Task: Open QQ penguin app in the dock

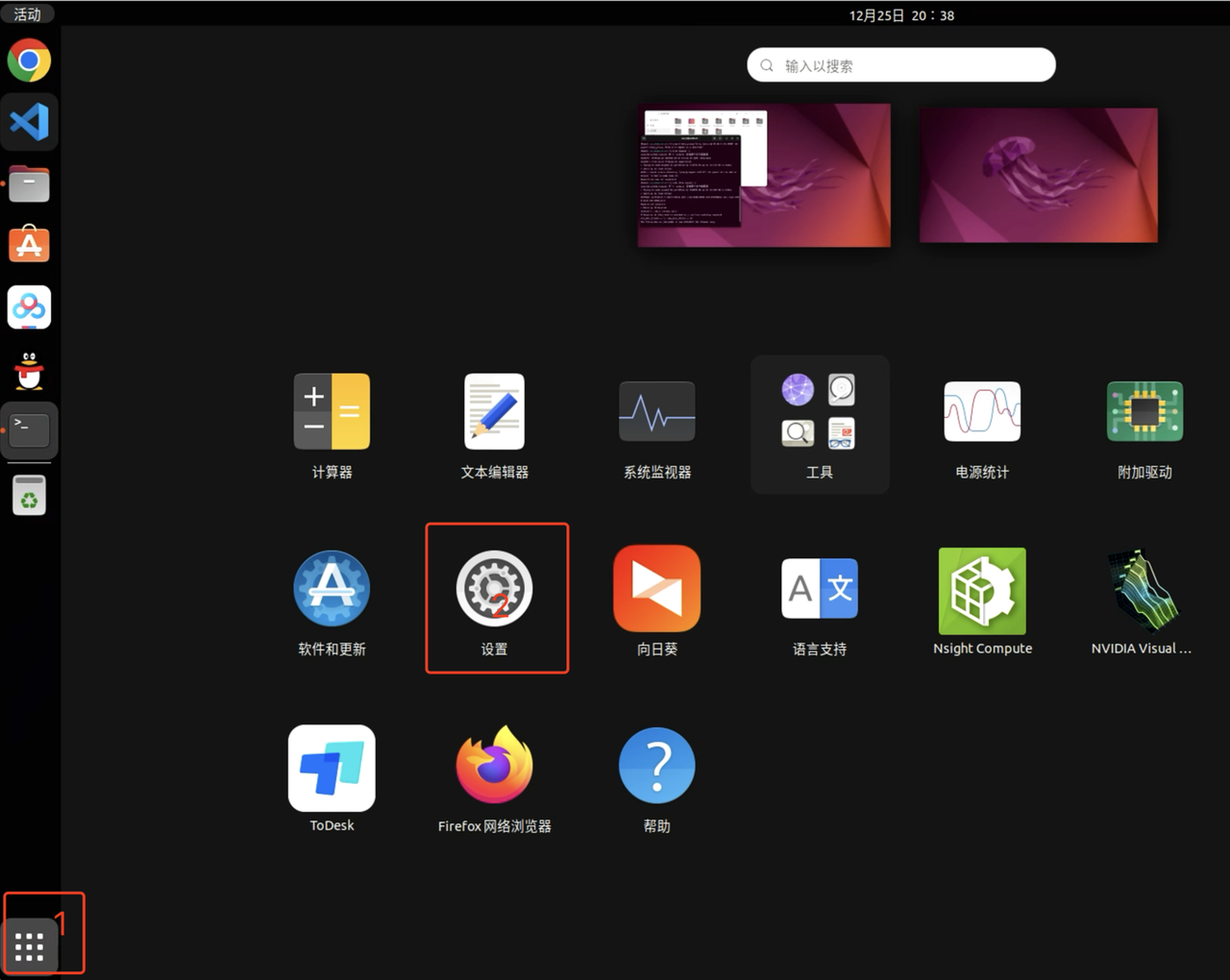Action: pos(29,370)
